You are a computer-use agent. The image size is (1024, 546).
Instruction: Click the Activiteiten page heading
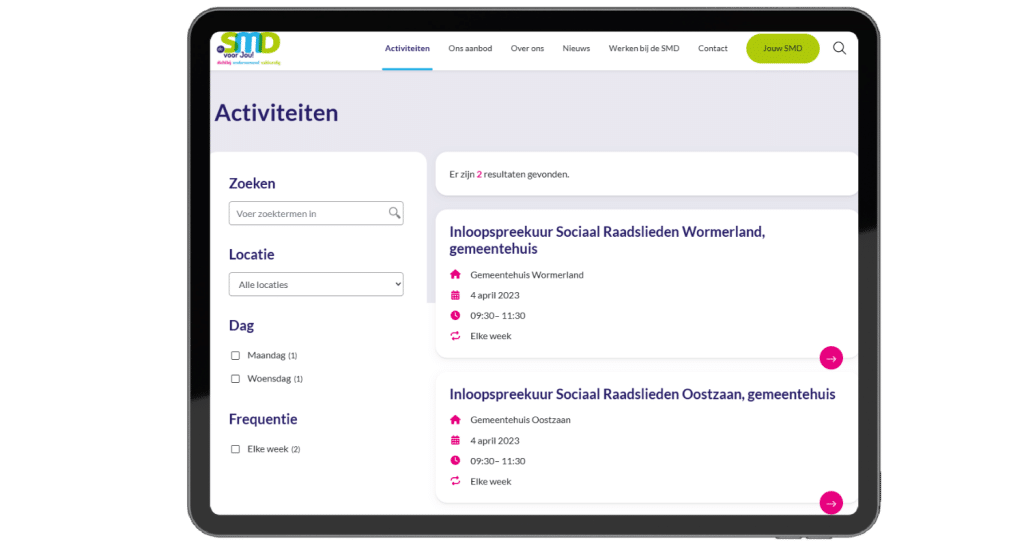pos(276,112)
